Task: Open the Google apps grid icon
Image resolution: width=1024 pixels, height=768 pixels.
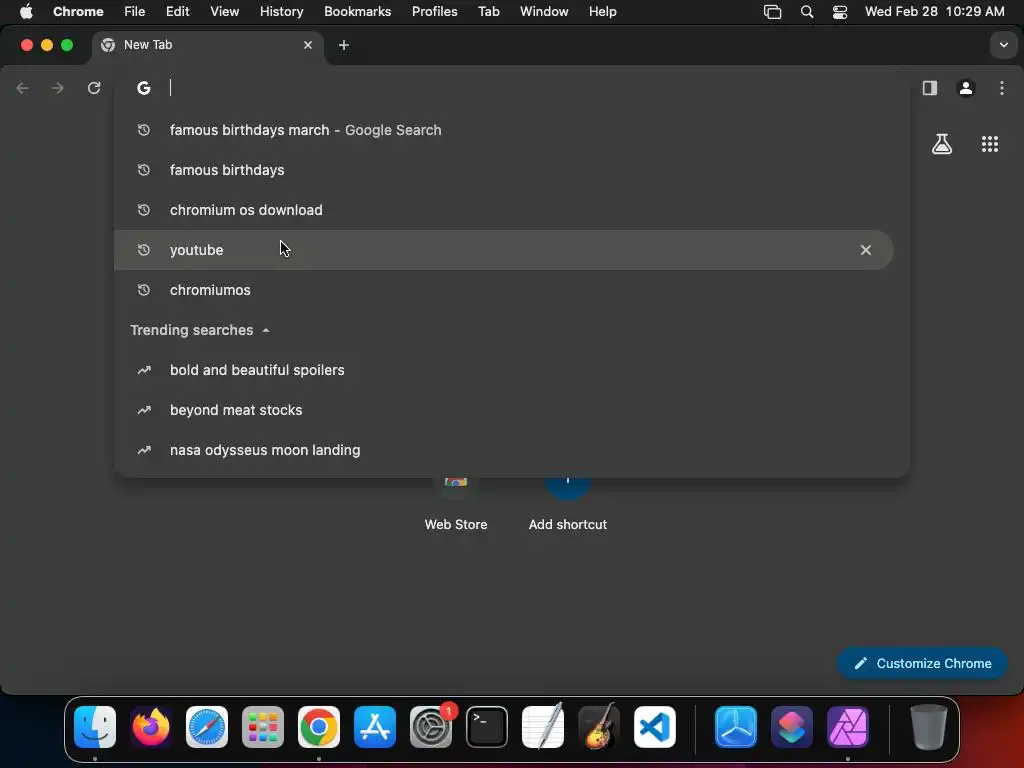Action: click(990, 144)
